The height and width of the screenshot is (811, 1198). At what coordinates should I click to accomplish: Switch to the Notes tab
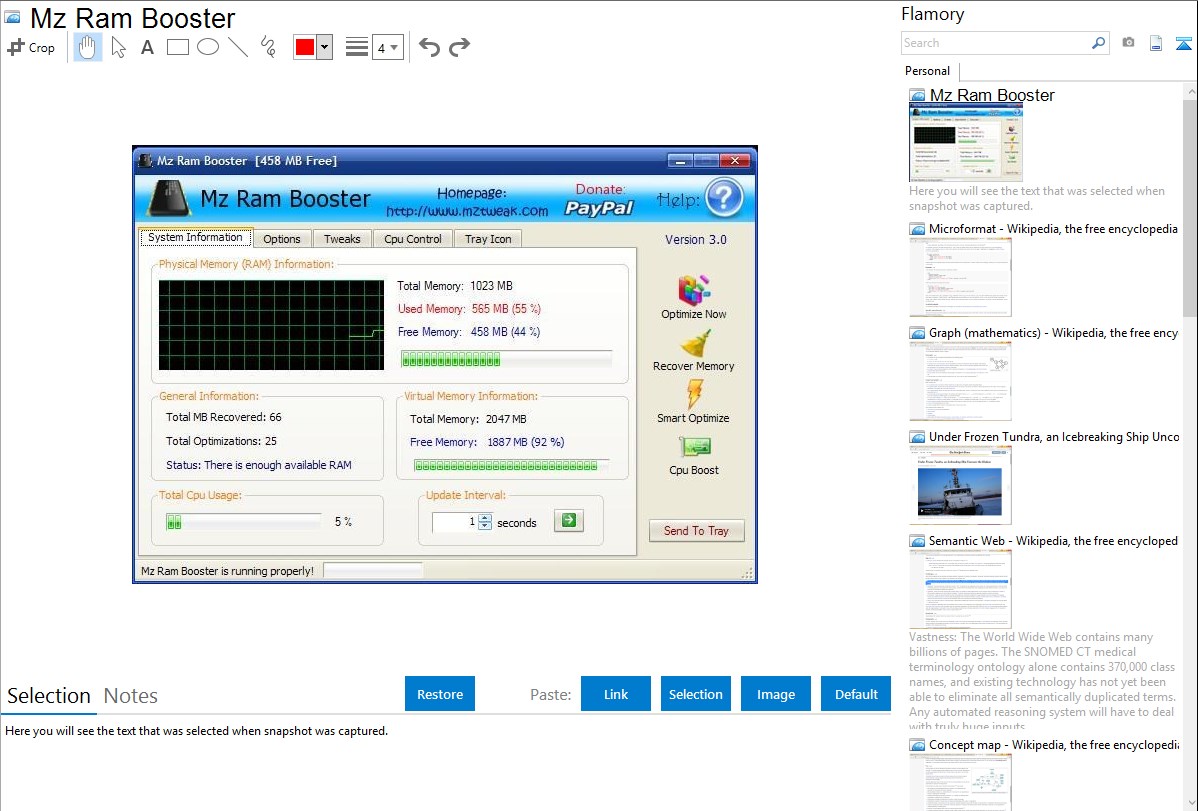131,696
